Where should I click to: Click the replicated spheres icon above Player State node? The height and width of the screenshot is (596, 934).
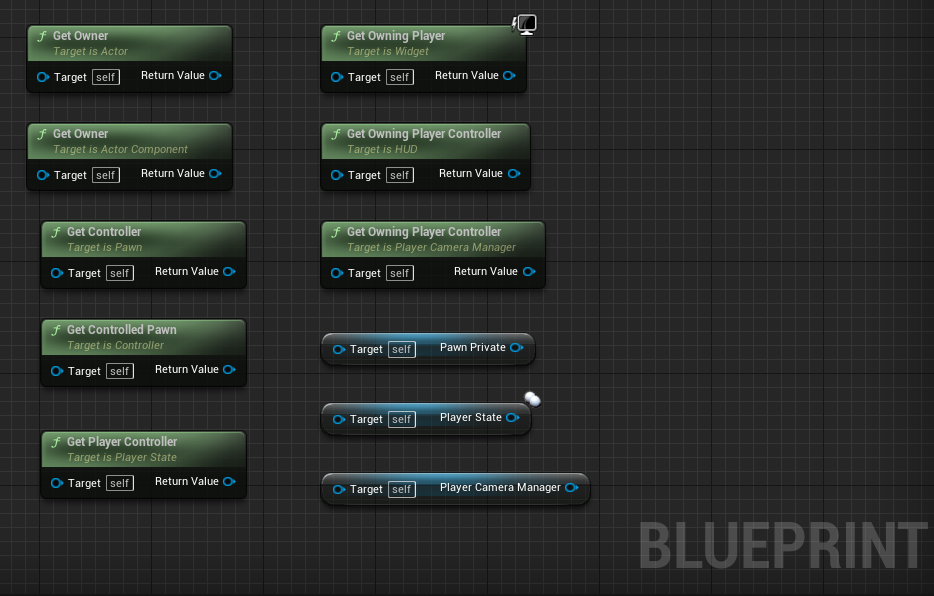tap(533, 399)
